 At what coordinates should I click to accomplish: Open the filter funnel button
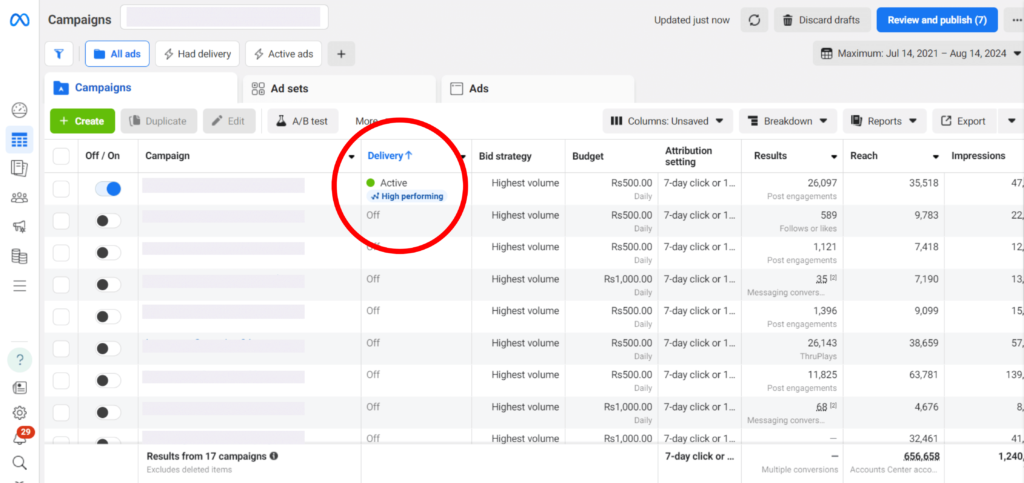pos(59,54)
